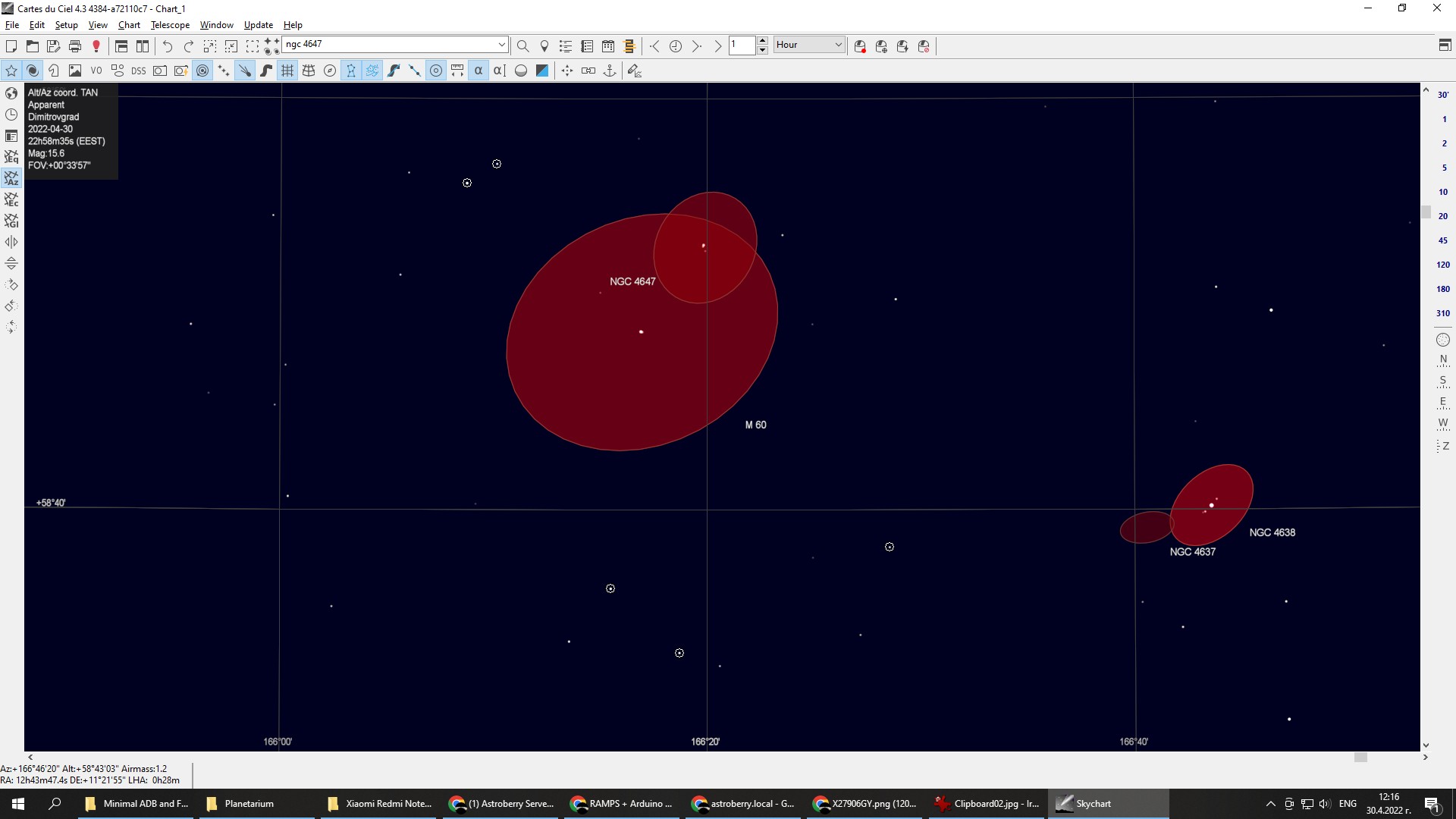Image resolution: width=1456 pixels, height=819 pixels.
Task: Point the chart toward the Zenith
Action: pyautogui.click(x=1443, y=446)
